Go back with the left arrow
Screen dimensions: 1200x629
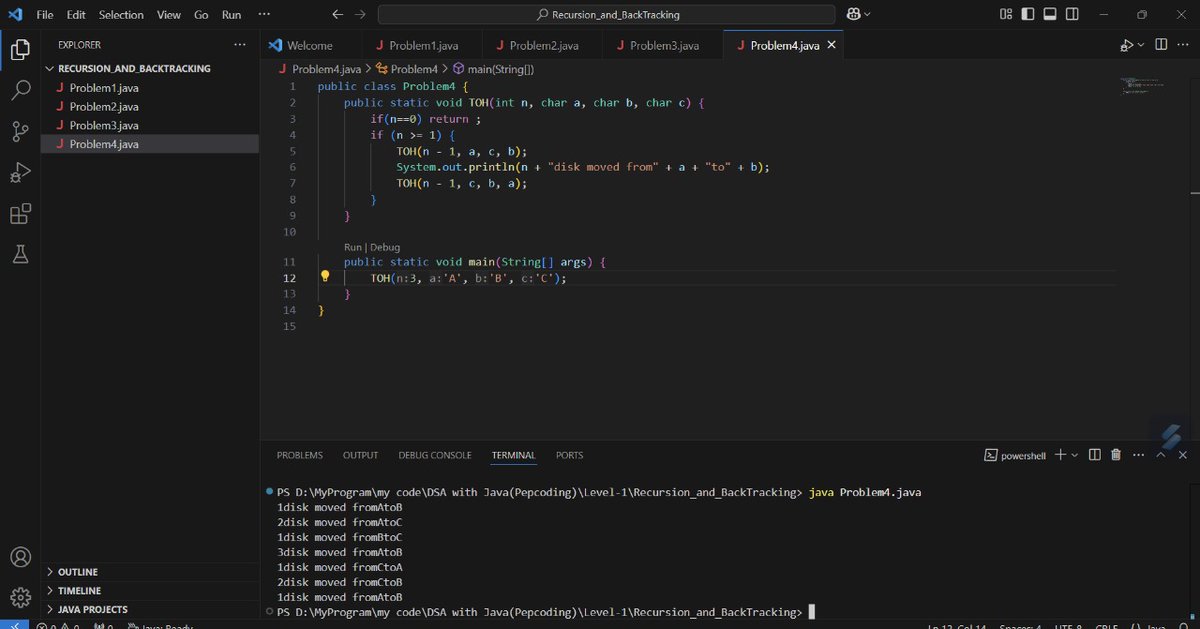point(337,15)
